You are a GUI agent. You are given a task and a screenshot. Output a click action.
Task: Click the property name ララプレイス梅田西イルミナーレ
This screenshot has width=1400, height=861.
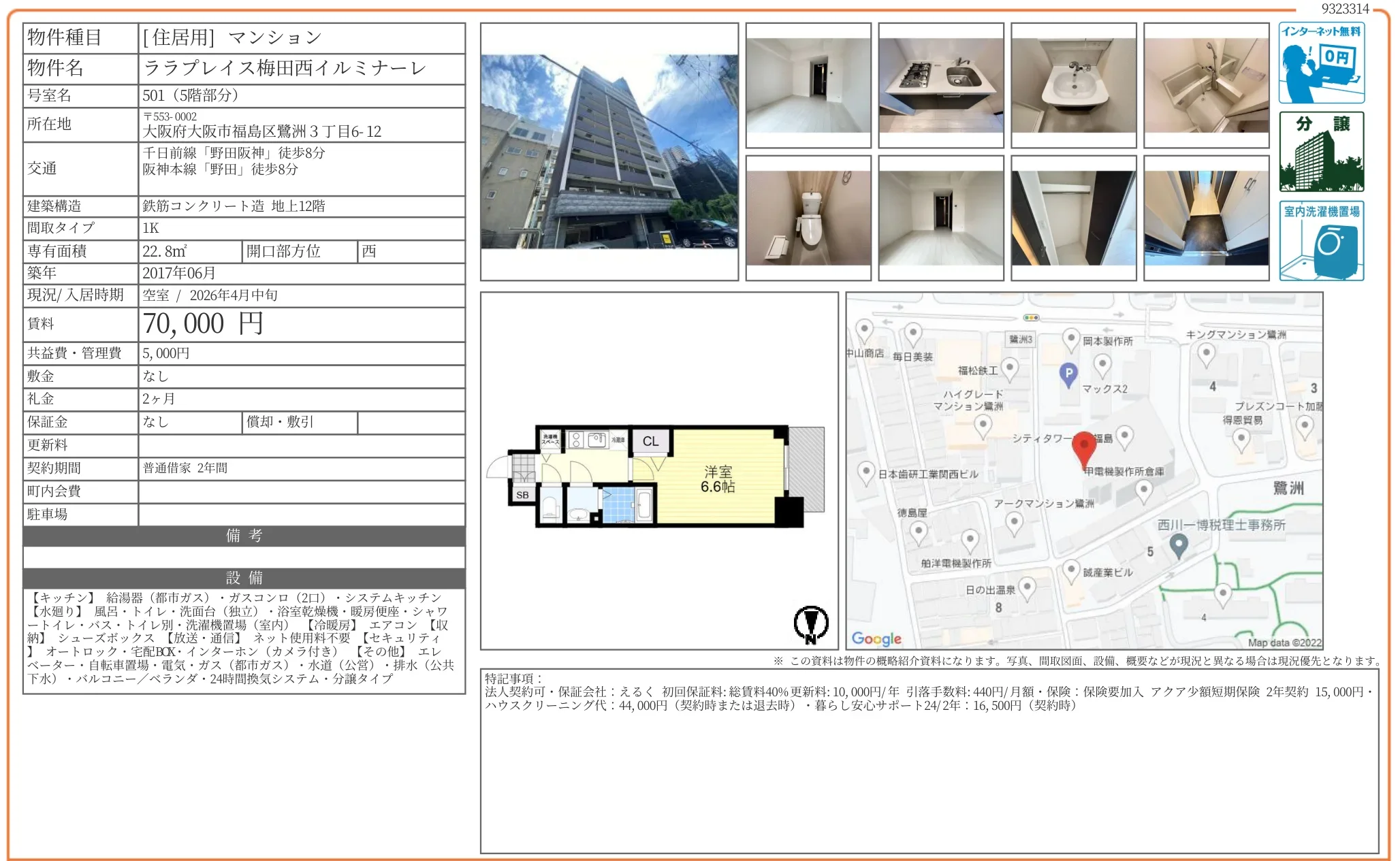(x=285, y=68)
